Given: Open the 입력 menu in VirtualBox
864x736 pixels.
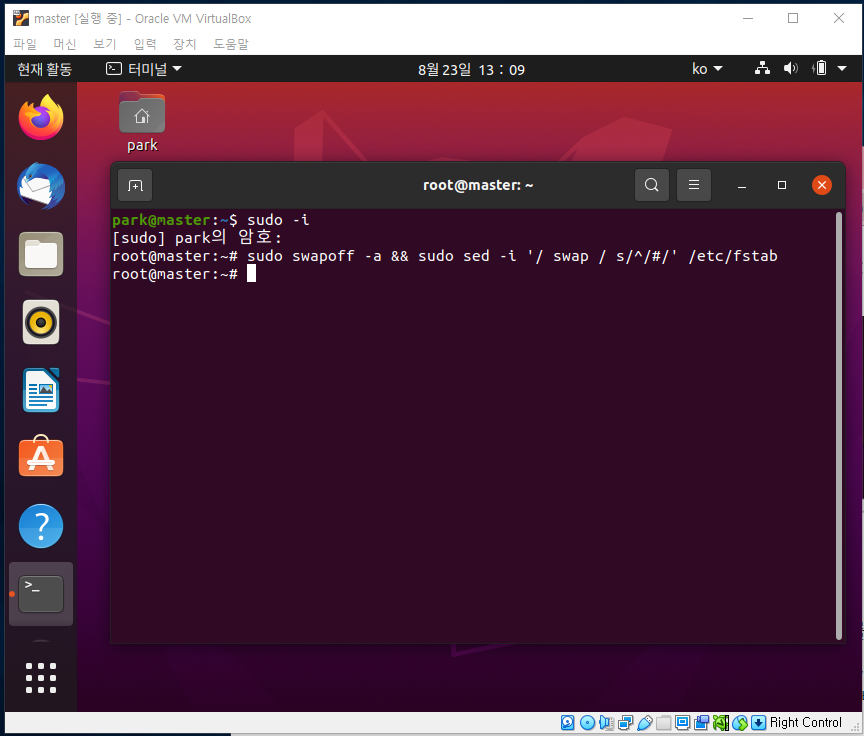Looking at the screenshot, I should (145, 44).
